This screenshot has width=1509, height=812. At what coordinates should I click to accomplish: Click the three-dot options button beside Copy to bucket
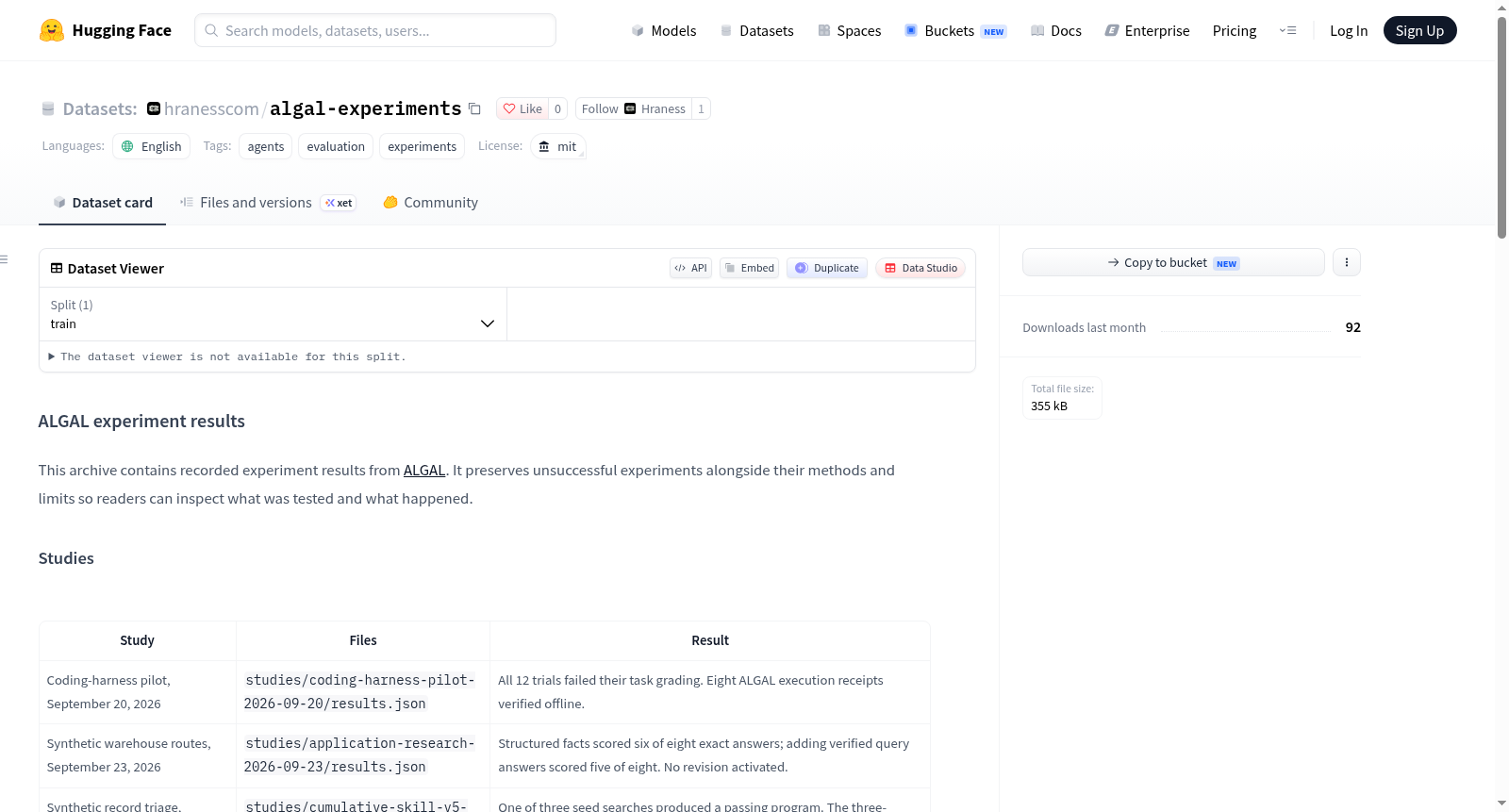(x=1347, y=262)
